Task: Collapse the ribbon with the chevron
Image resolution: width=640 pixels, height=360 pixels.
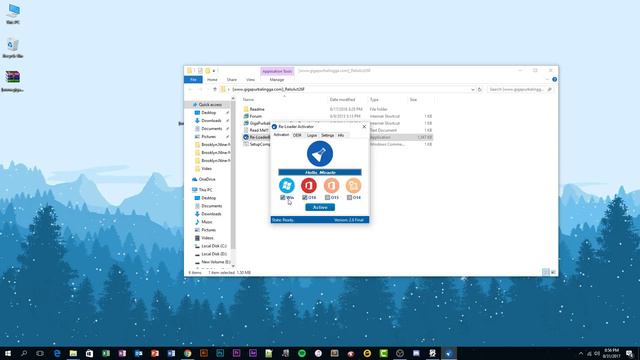Action: click(547, 80)
